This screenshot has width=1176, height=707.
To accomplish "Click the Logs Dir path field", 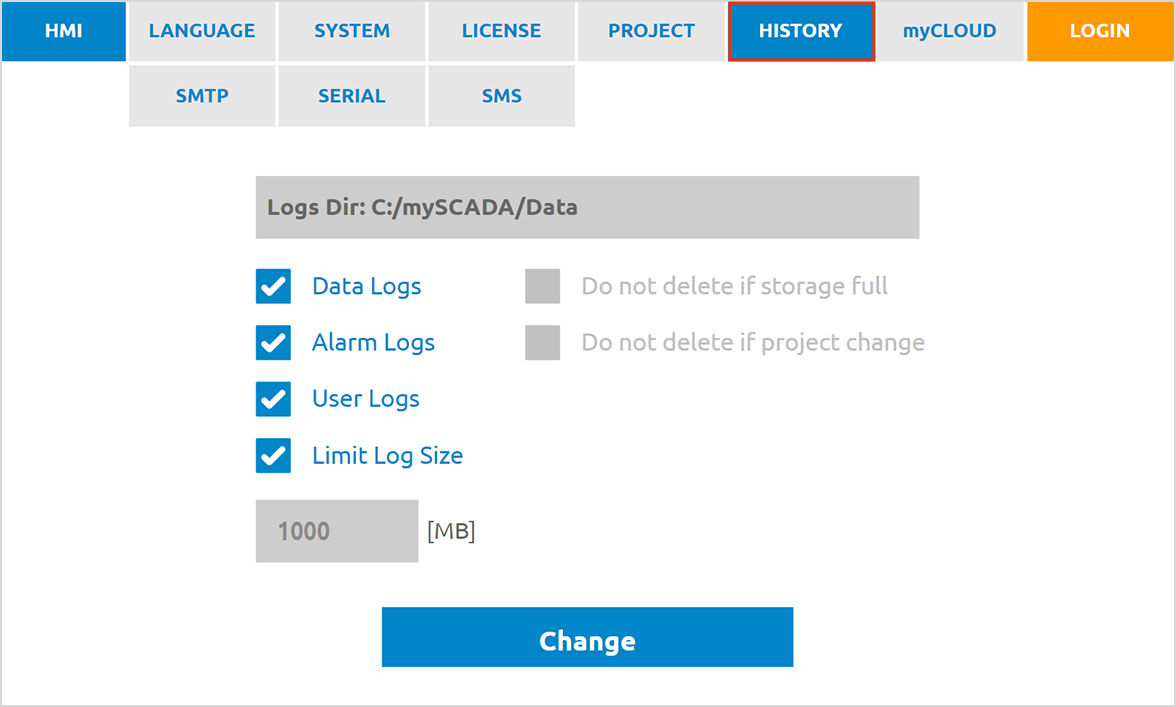I will tap(587, 208).
